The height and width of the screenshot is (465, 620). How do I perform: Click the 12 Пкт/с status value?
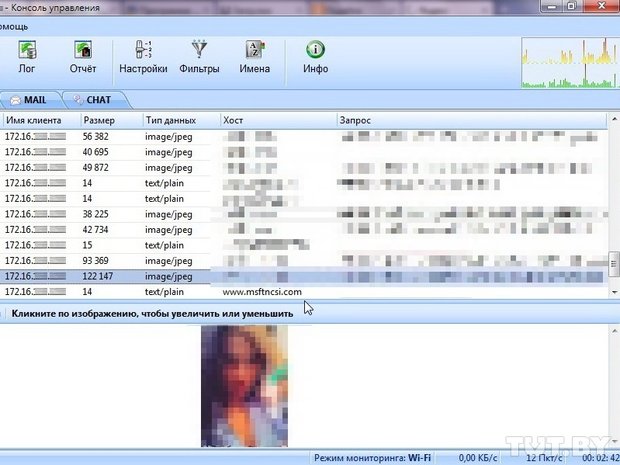click(544, 458)
